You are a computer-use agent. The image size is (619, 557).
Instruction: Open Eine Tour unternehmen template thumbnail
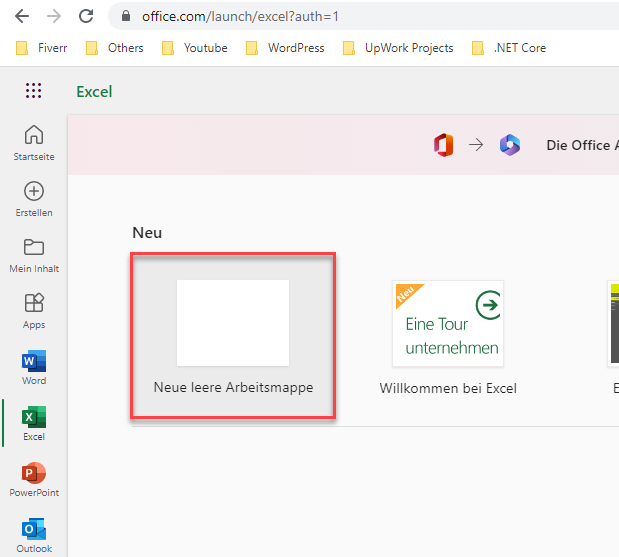448,324
